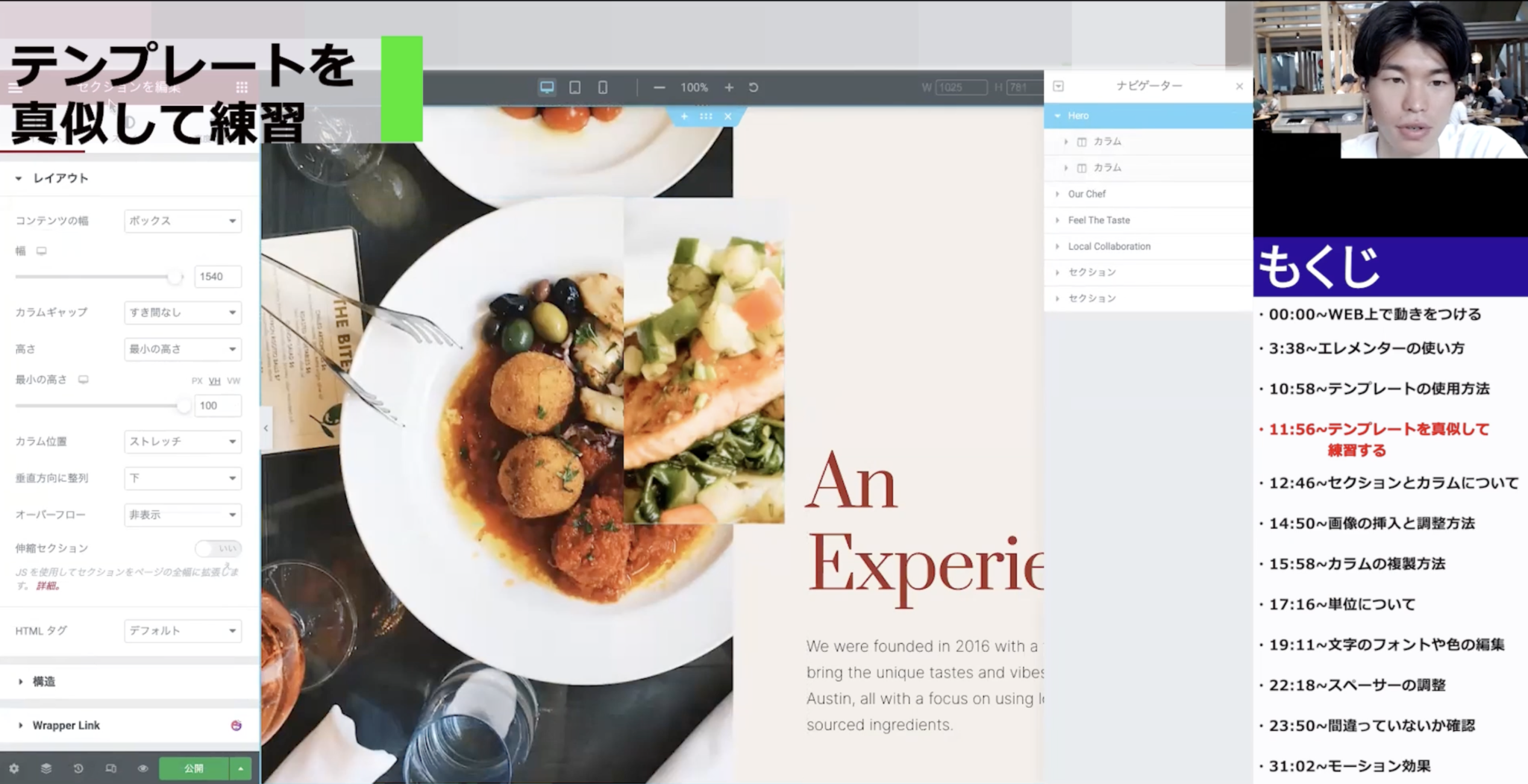Viewport: 1528px width, 784px height.
Task: Expand the 構造 section
Action: pyautogui.click(x=130, y=682)
